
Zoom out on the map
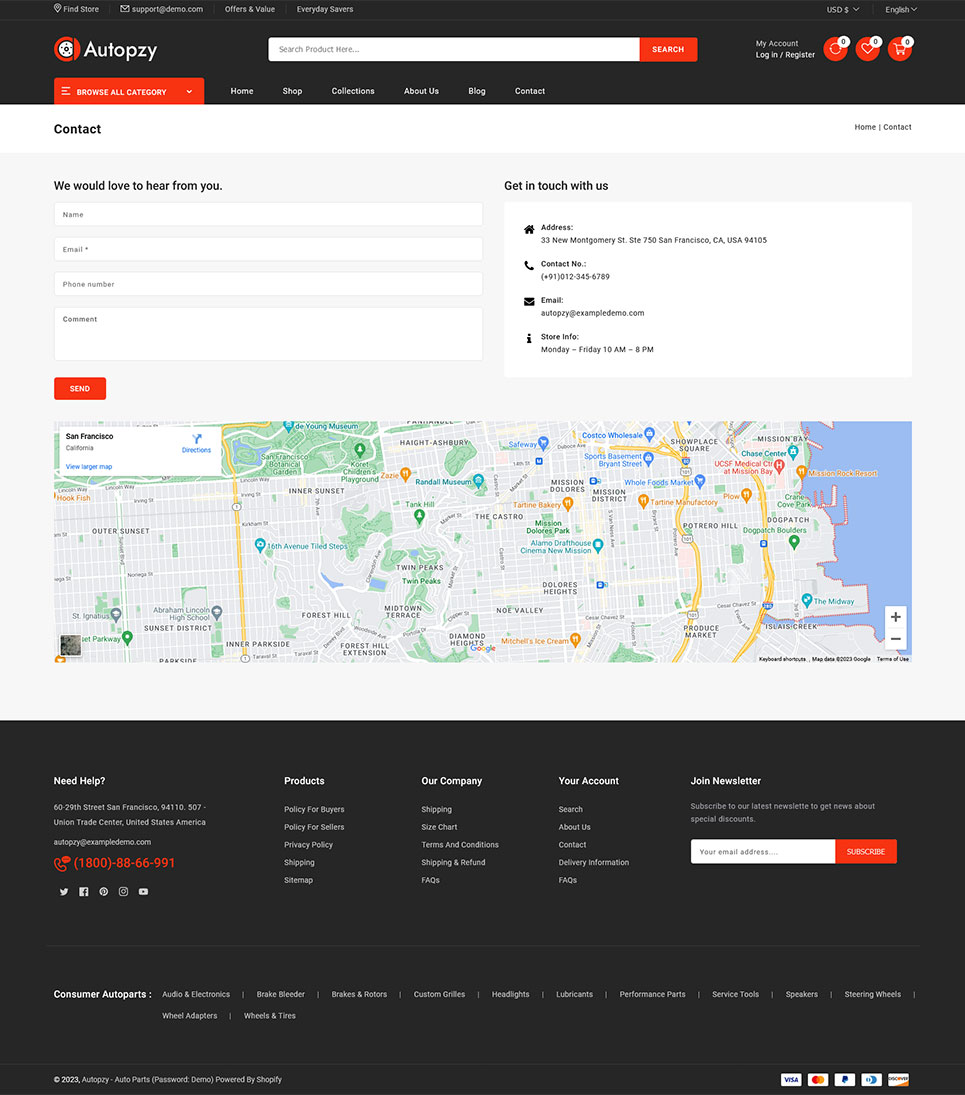(895, 639)
